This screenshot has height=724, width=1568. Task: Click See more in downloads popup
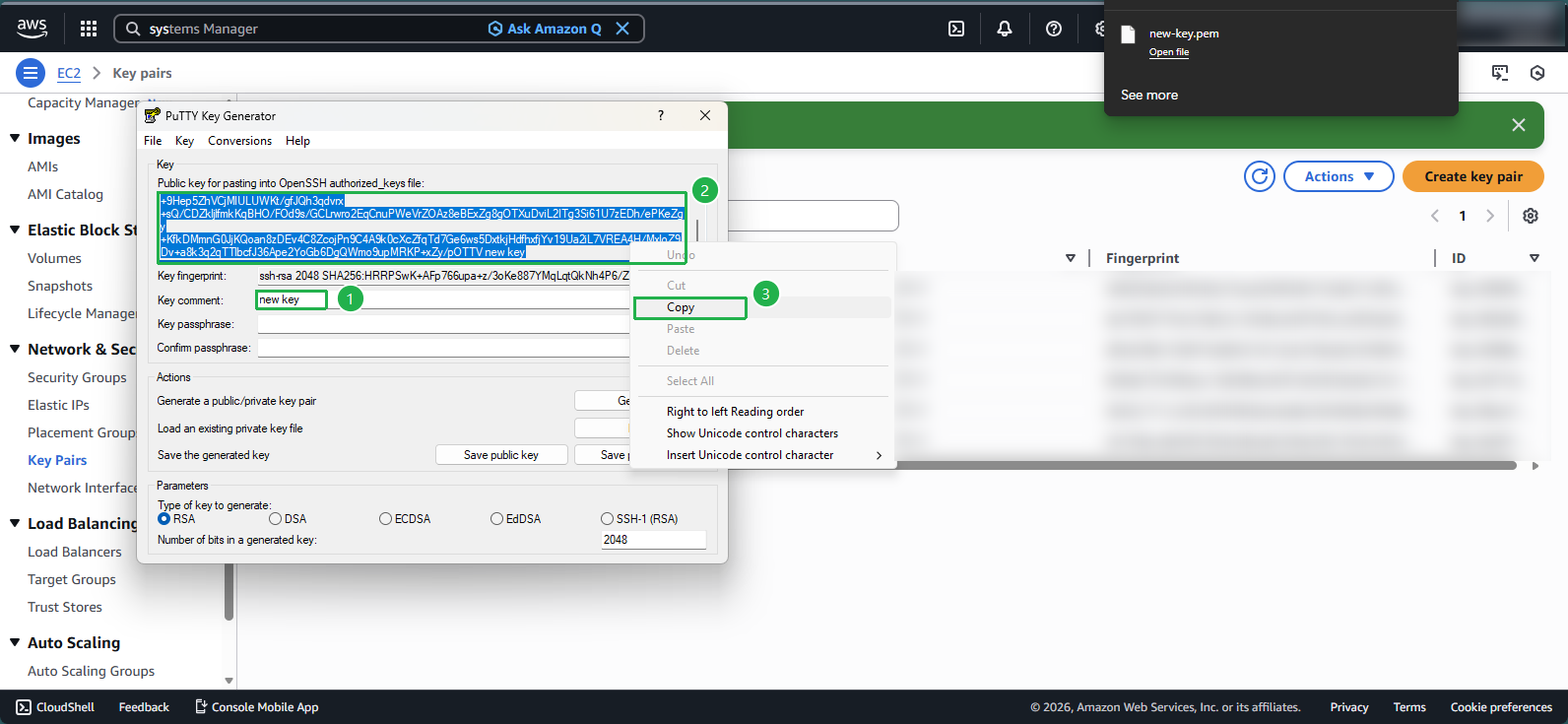[1149, 95]
